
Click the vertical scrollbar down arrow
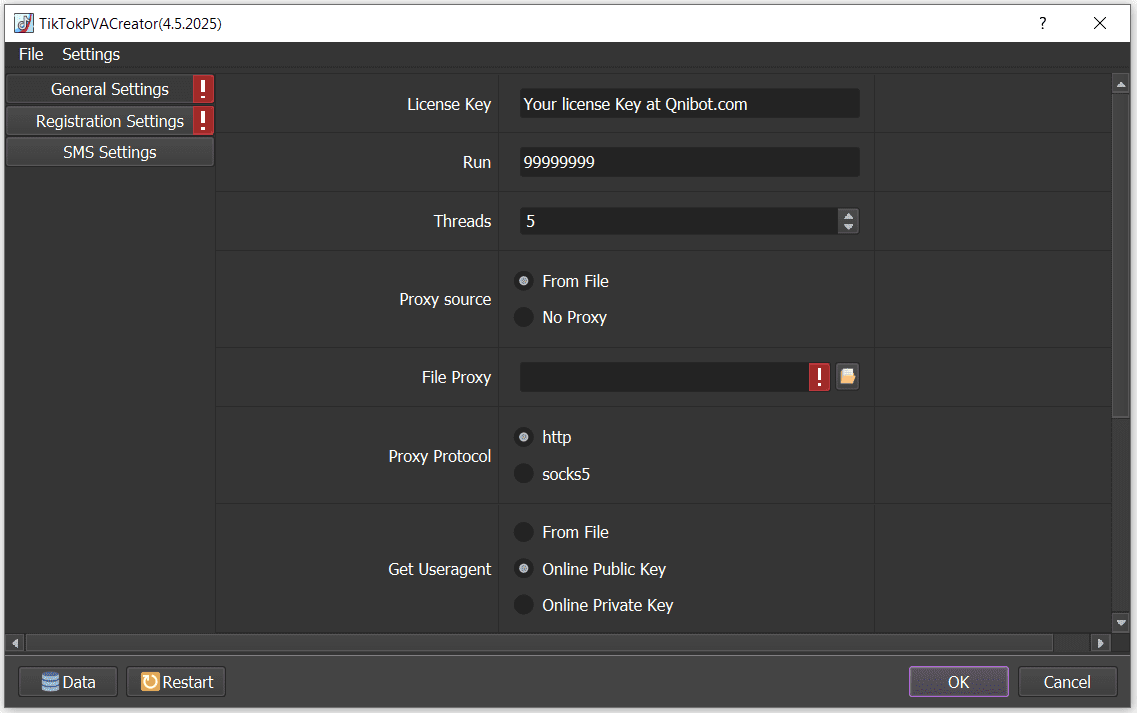1121,622
